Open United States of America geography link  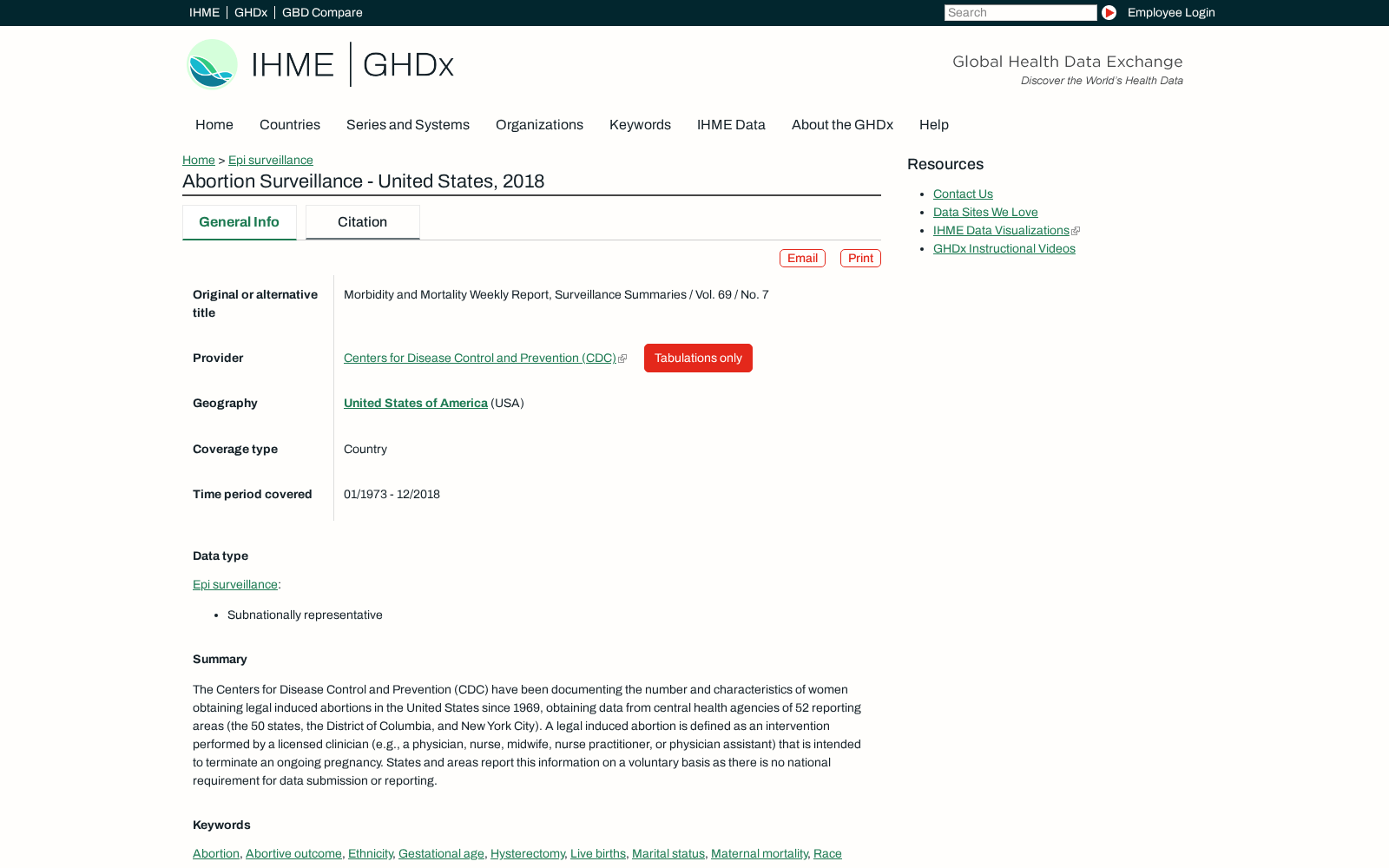[416, 404]
